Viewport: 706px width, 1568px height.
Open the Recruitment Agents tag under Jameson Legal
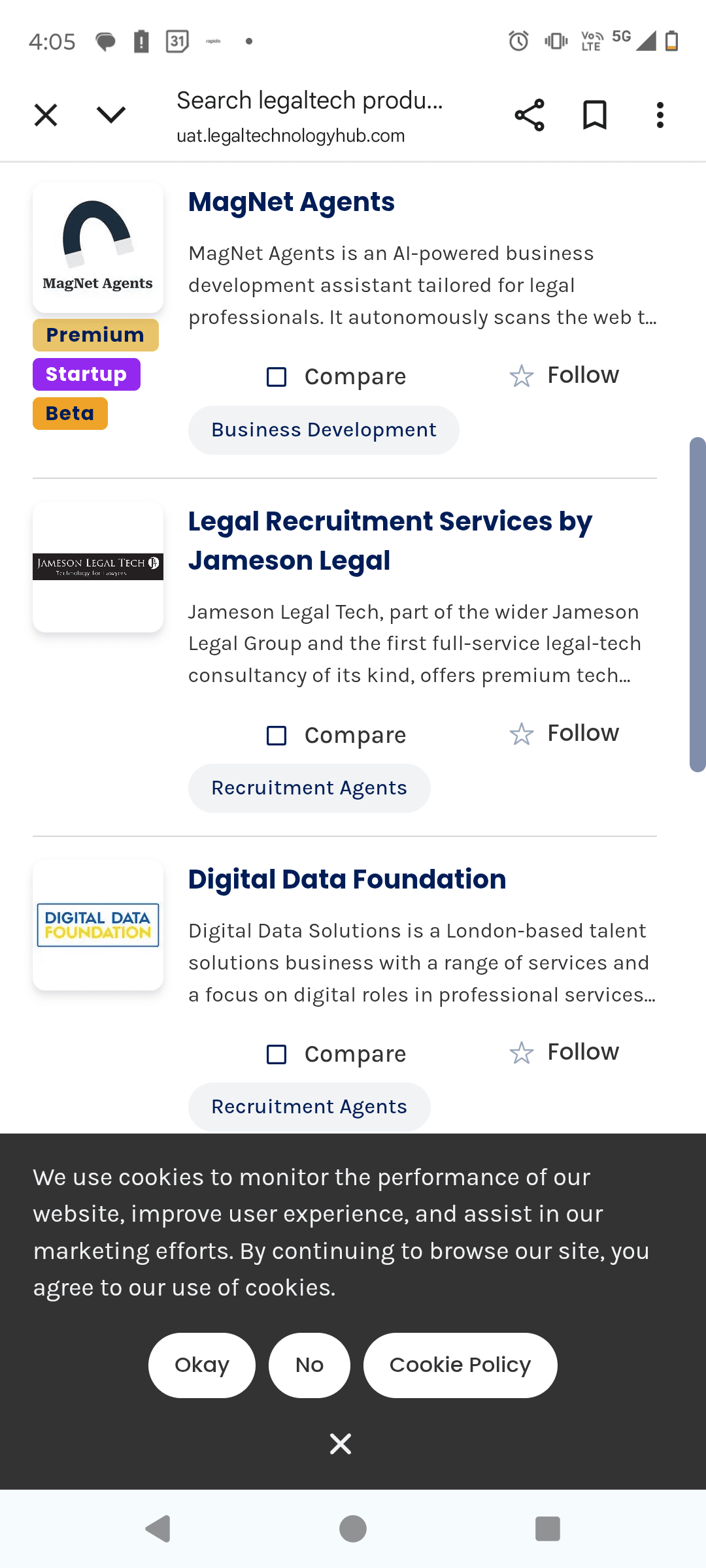click(x=309, y=788)
